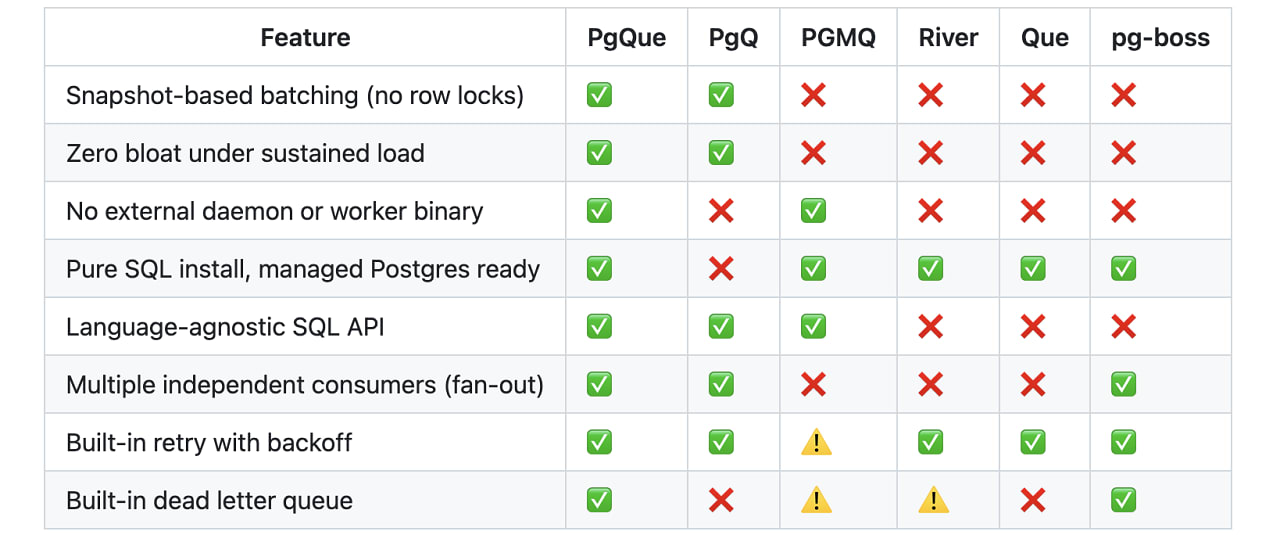
Task: Click River's red cross for snapshot-based batching
Action: click(x=931, y=95)
